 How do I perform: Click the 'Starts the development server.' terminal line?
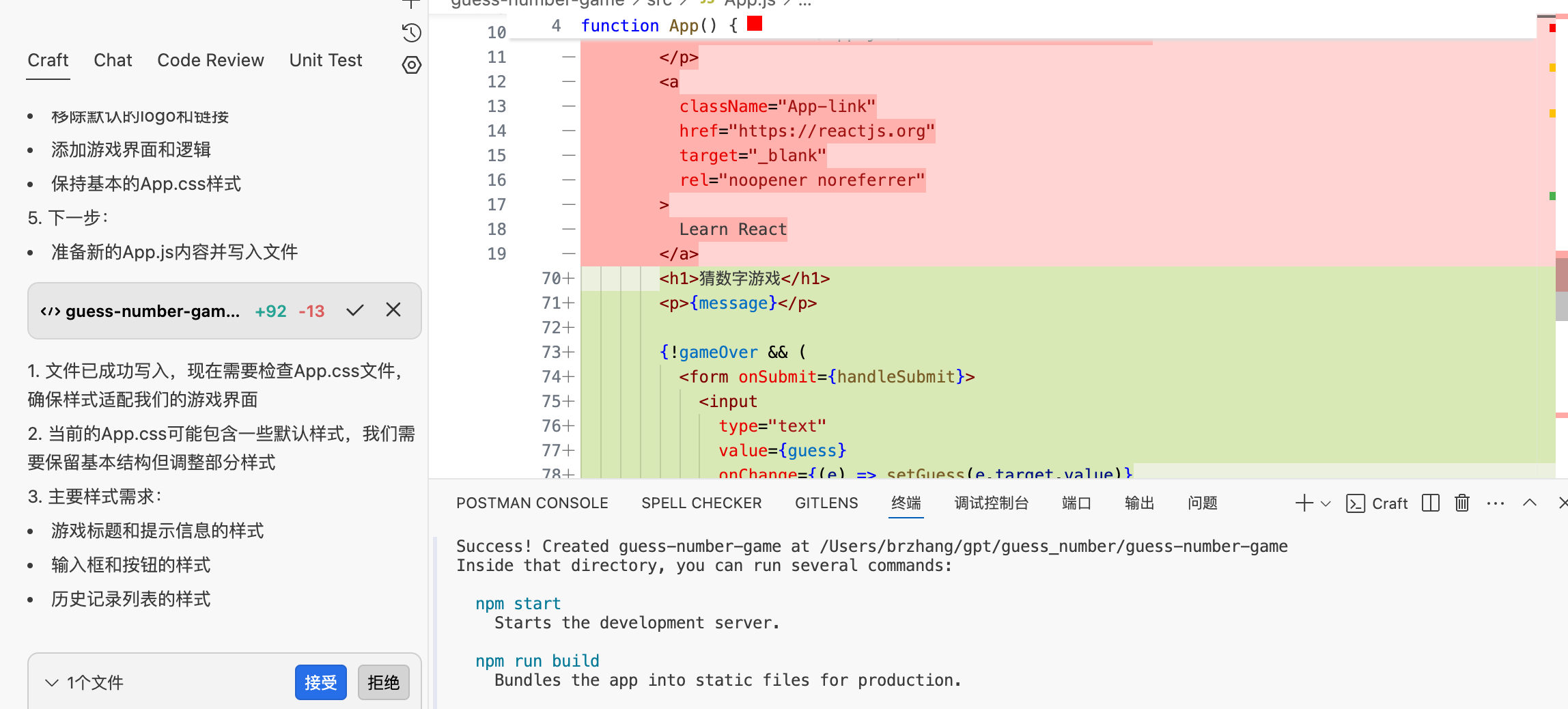coord(636,623)
